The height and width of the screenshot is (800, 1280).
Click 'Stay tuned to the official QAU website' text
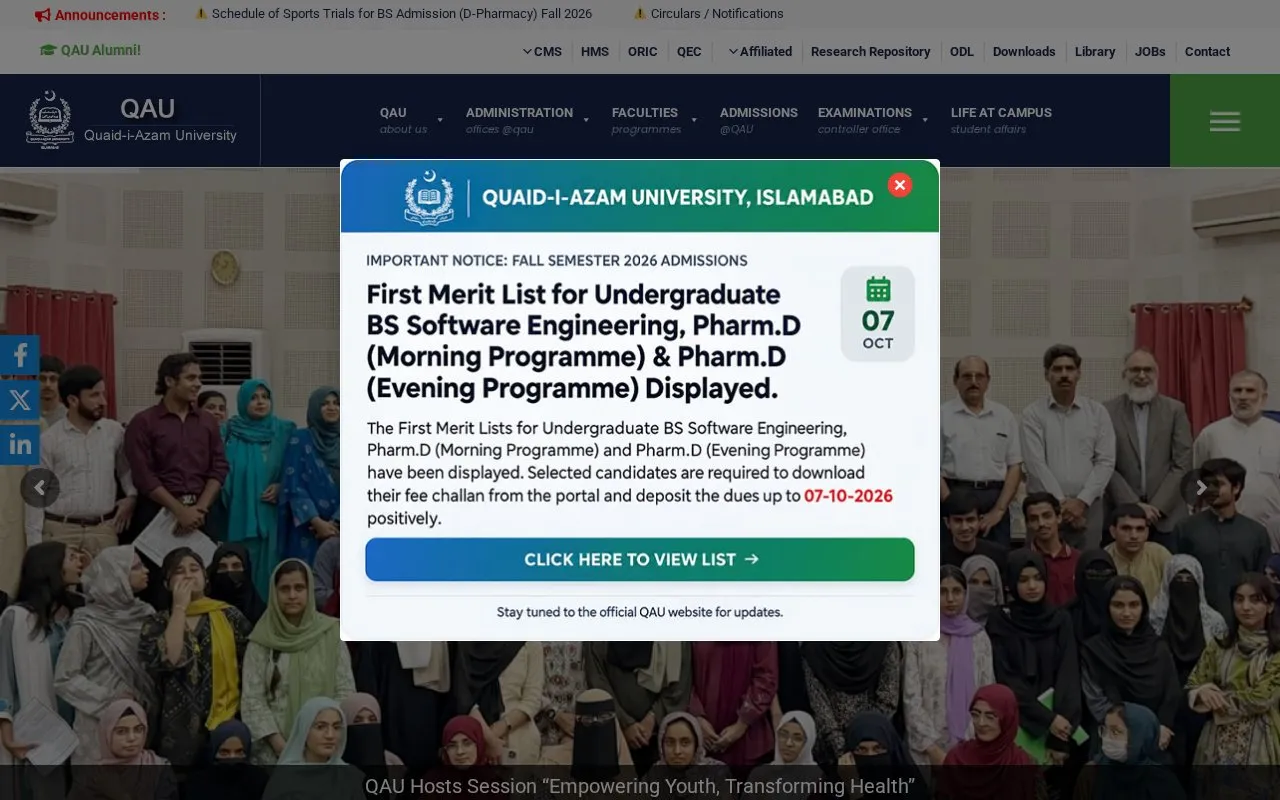point(640,612)
